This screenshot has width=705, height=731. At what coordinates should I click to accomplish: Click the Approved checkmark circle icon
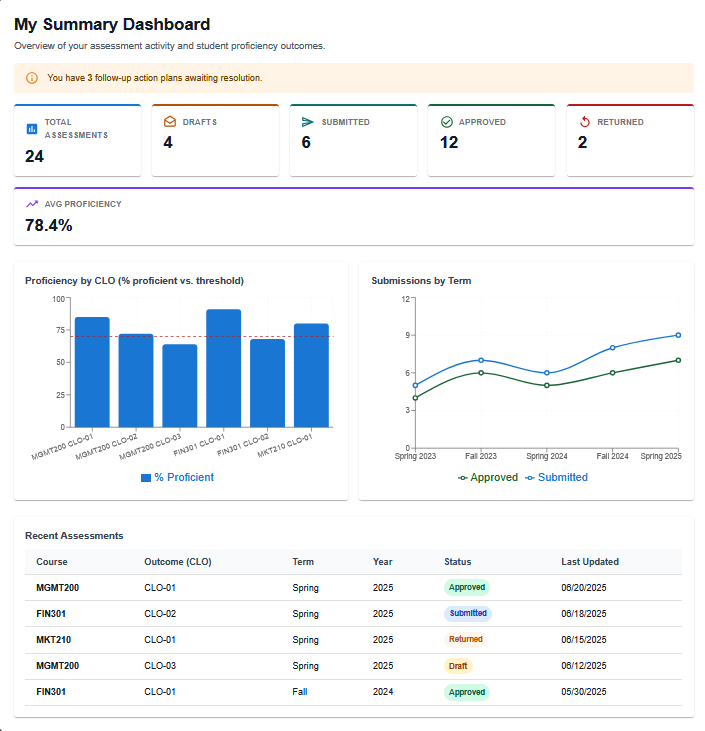pyautogui.click(x=446, y=122)
